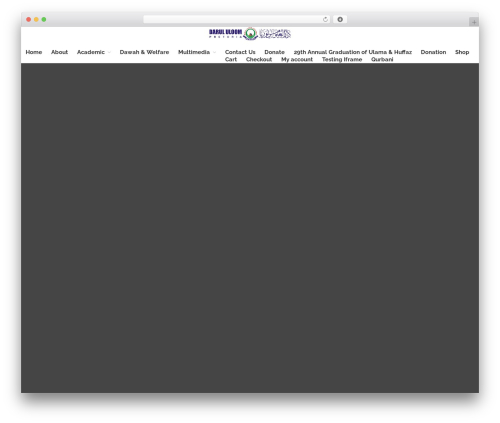Expand the Multimedia dropdown chevron
The width and height of the screenshot is (500, 423).
tap(214, 52)
